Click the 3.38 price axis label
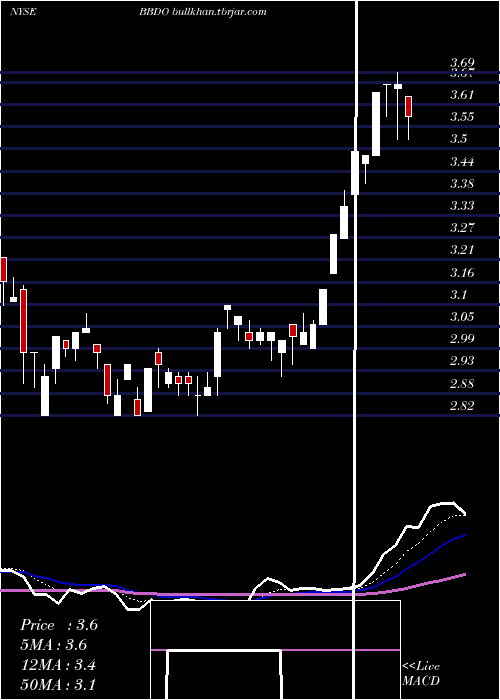Image resolution: width=500 pixels, height=700 pixels. click(x=462, y=183)
